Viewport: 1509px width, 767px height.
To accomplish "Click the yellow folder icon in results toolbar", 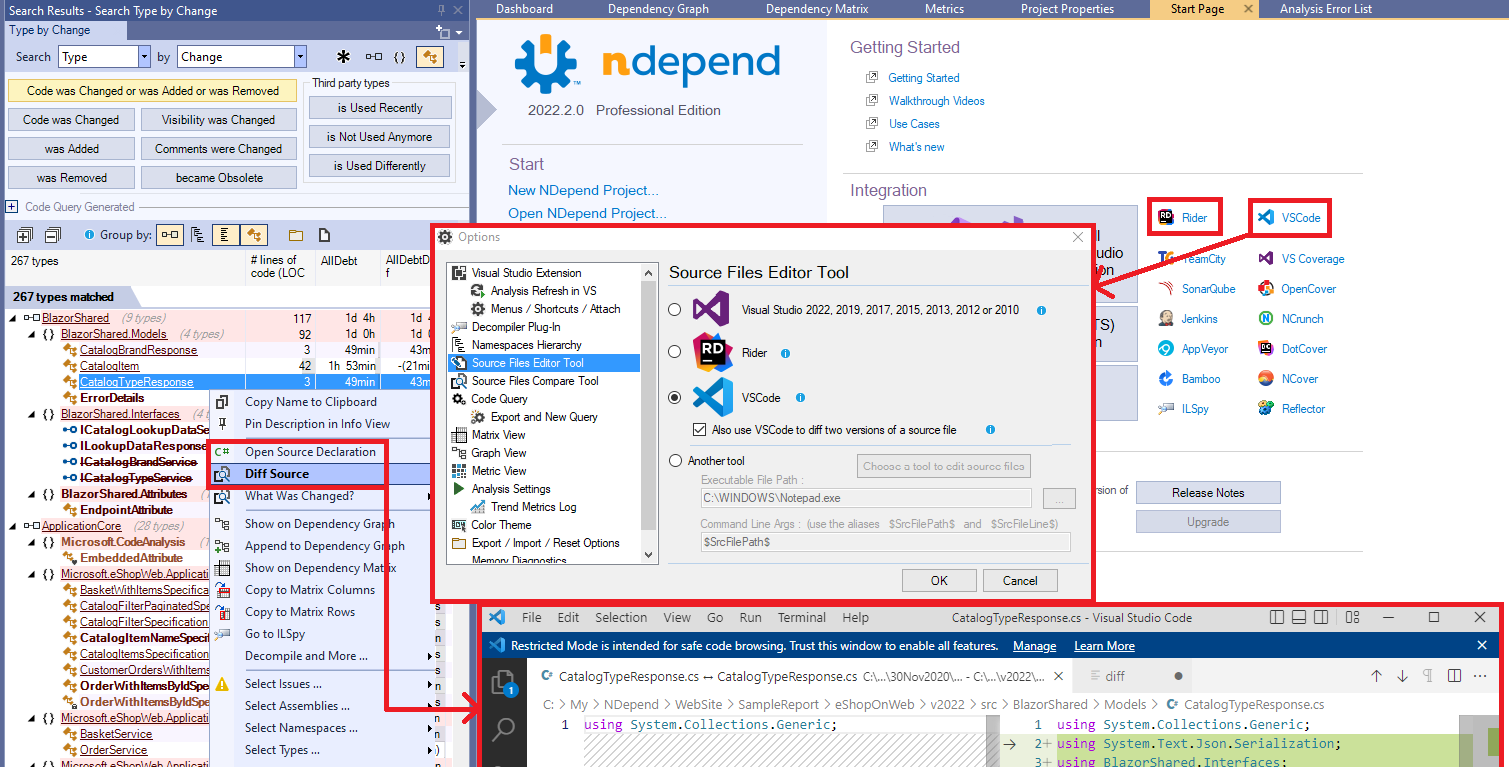I will [296, 235].
